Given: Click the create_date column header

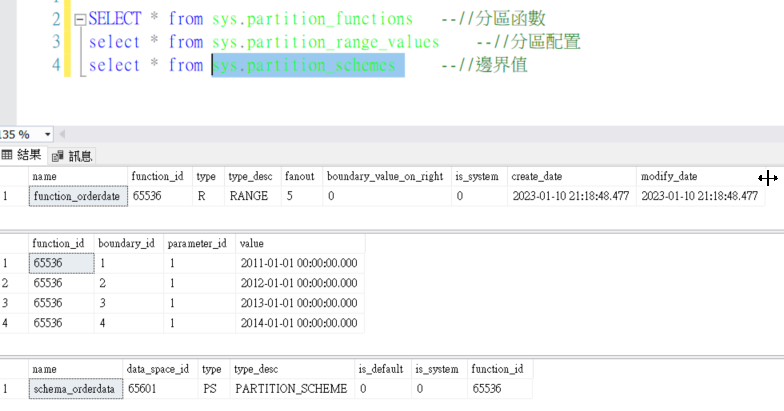Looking at the screenshot, I should (x=572, y=176).
